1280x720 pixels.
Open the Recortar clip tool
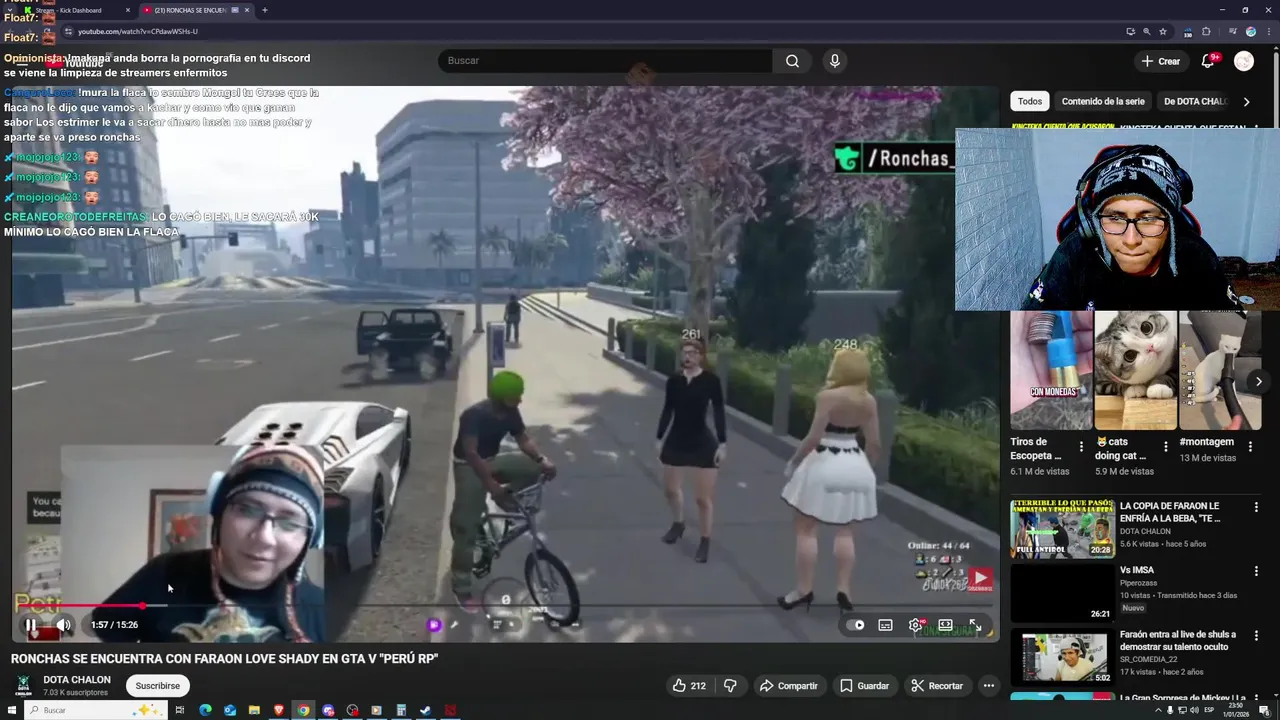pos(937,686)
